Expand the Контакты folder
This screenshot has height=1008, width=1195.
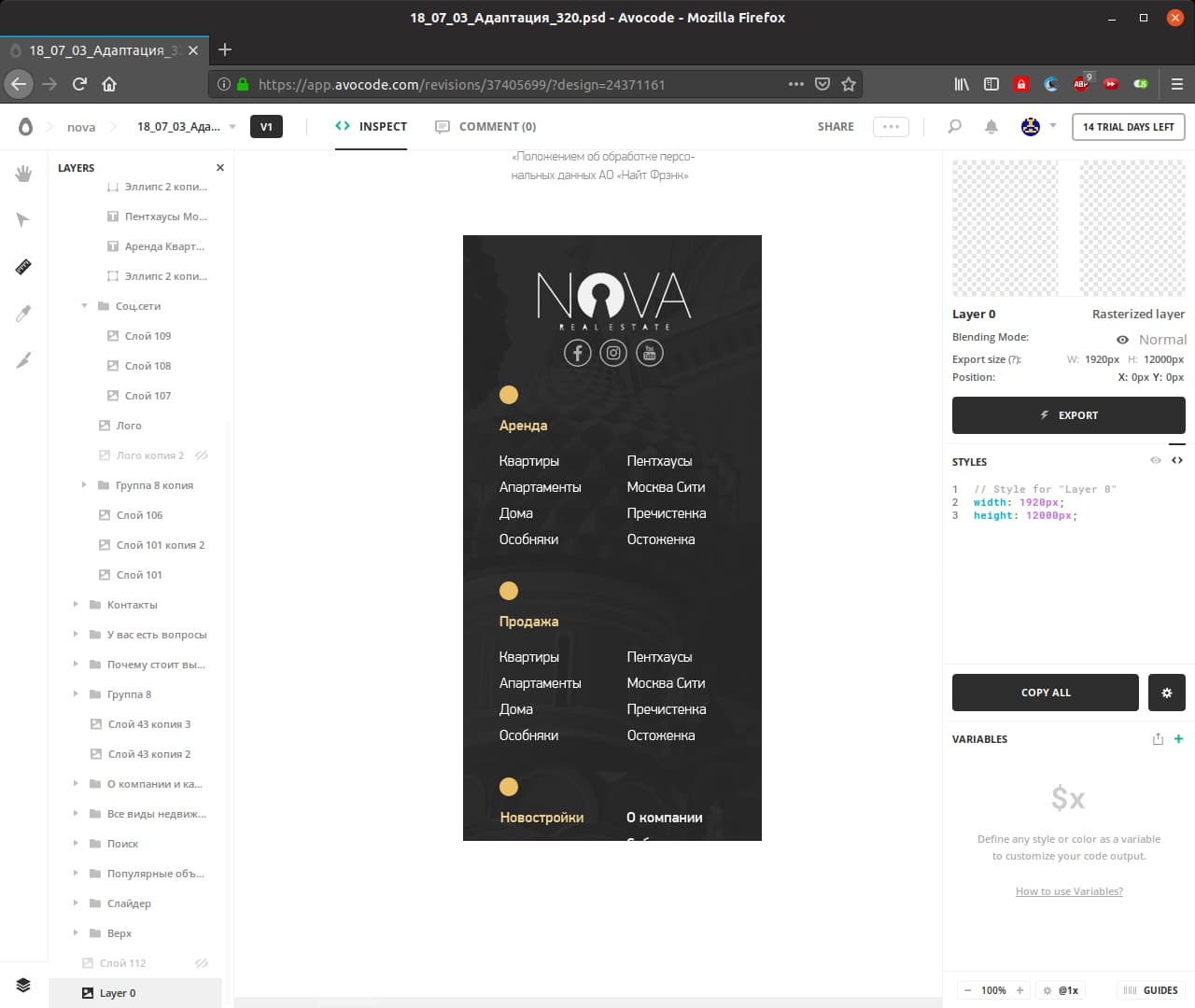(76, 605)
